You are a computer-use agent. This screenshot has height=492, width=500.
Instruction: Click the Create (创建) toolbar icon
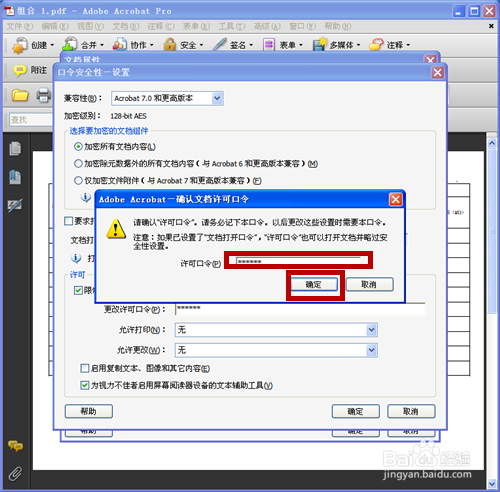click(19, 45)
